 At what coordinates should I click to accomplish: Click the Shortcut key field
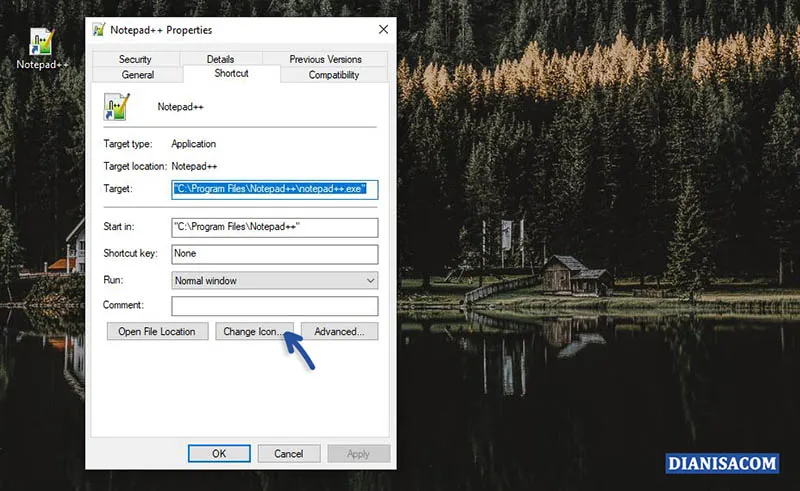tap(274, 254)
